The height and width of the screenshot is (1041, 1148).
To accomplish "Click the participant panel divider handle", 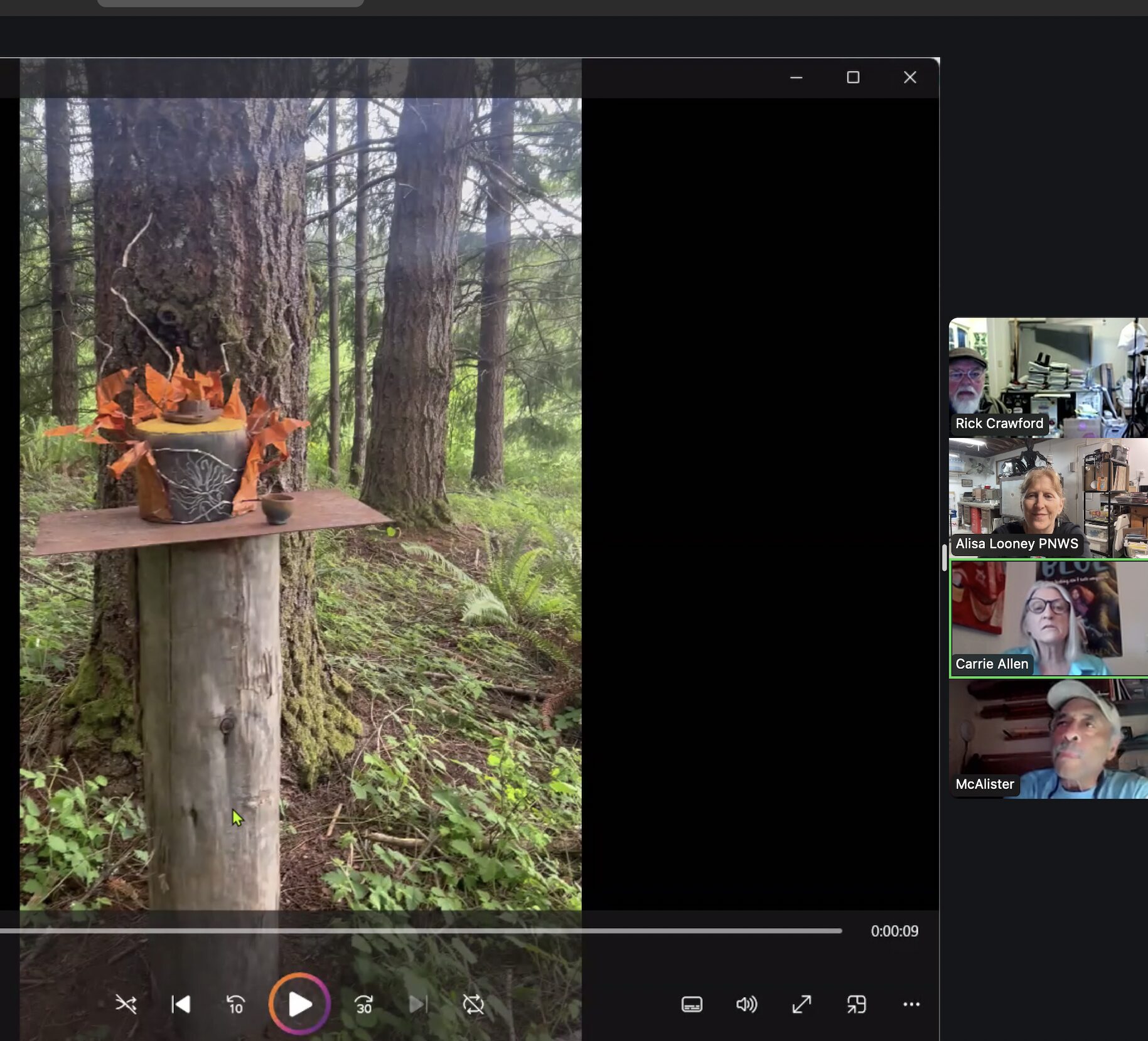I will tap(944, 557).
